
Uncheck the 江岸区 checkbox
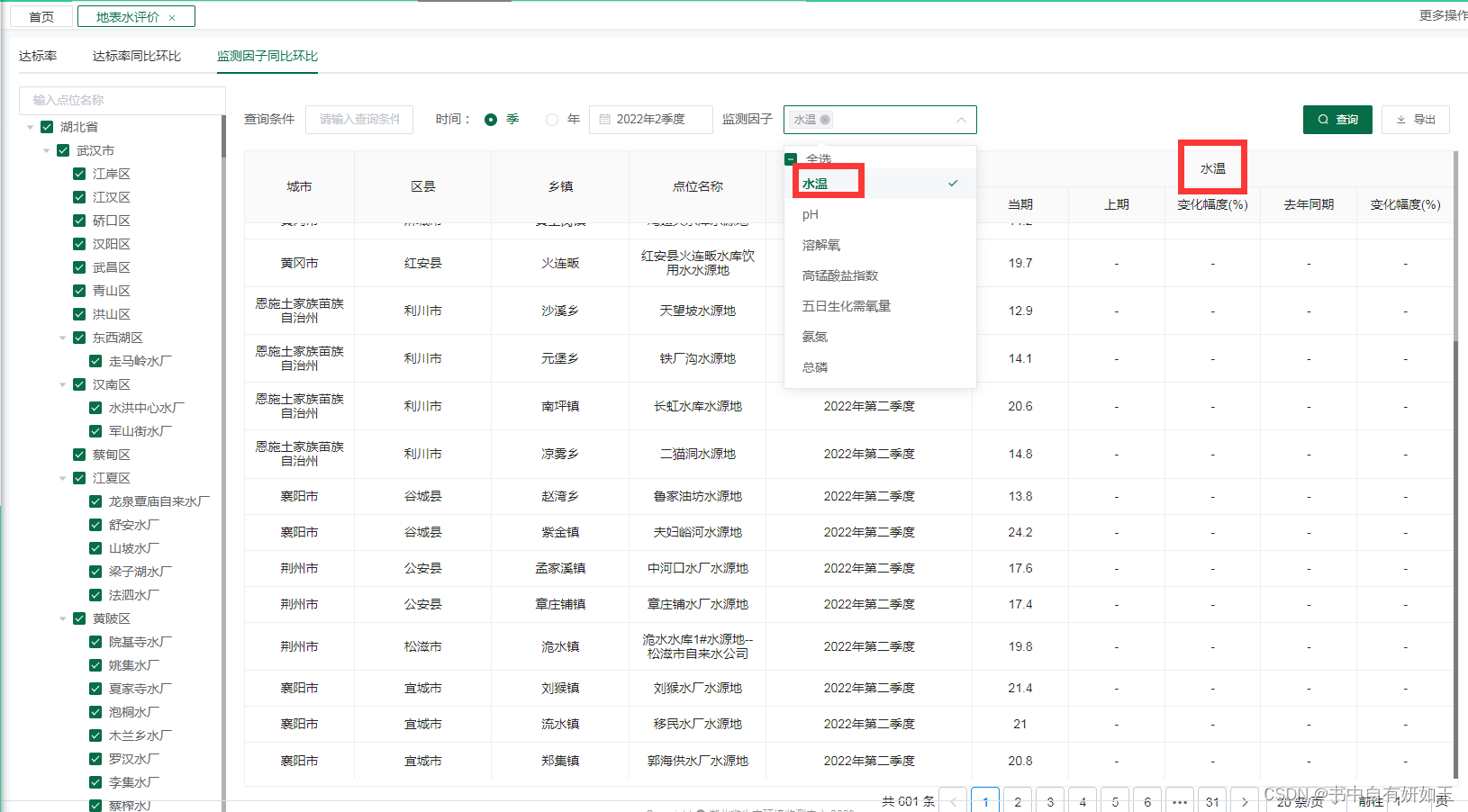79,174
